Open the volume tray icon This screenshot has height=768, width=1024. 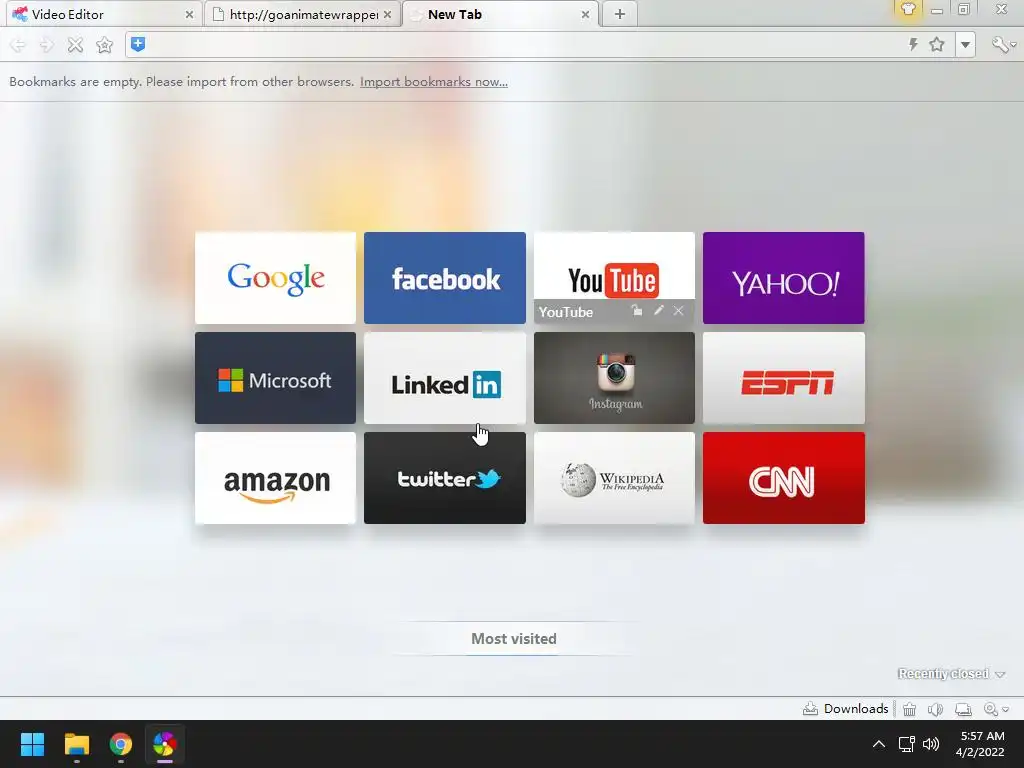point(931,744)
